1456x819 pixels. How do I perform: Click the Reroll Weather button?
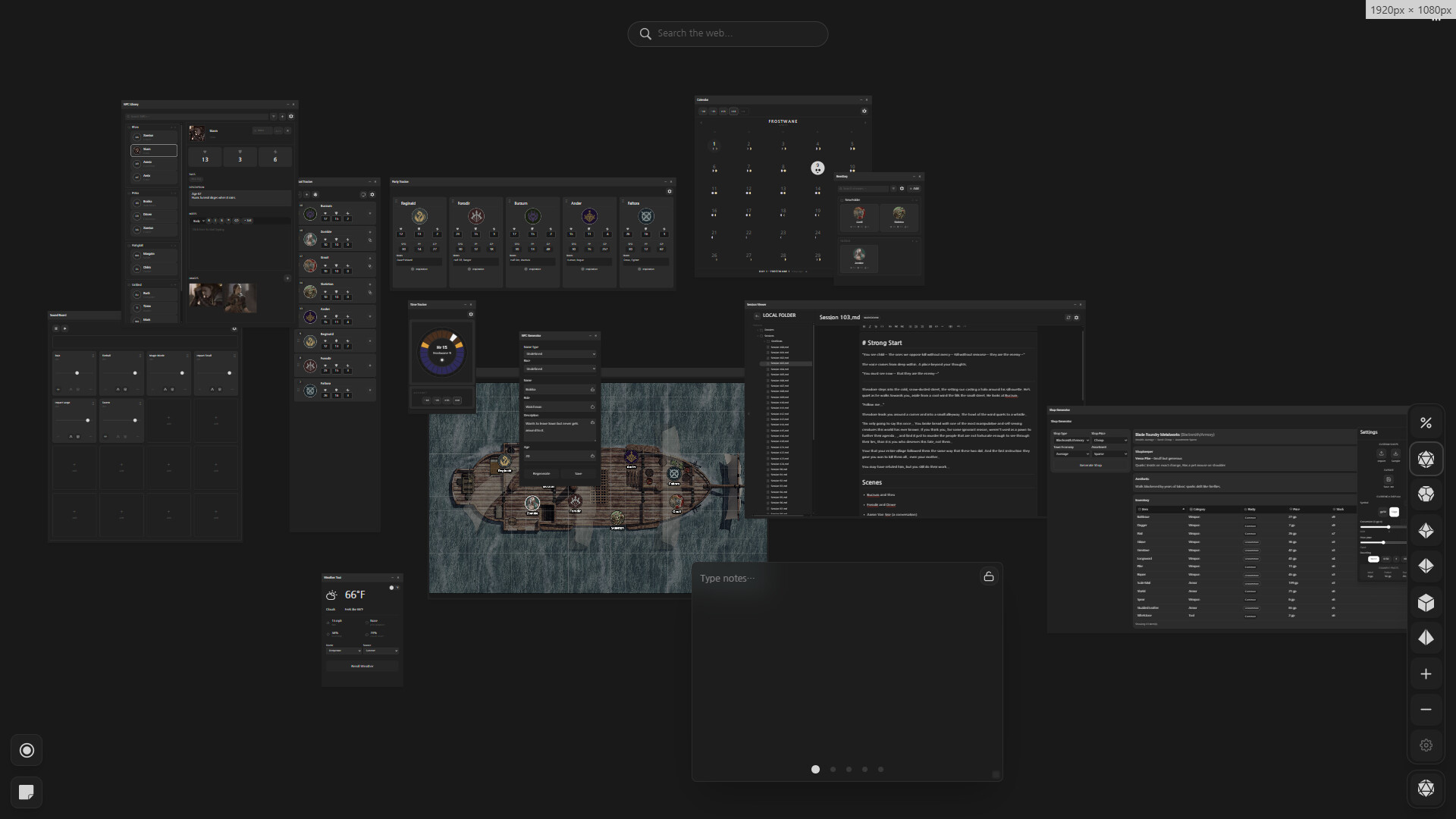pyautogui.click(x=362, y=666)
